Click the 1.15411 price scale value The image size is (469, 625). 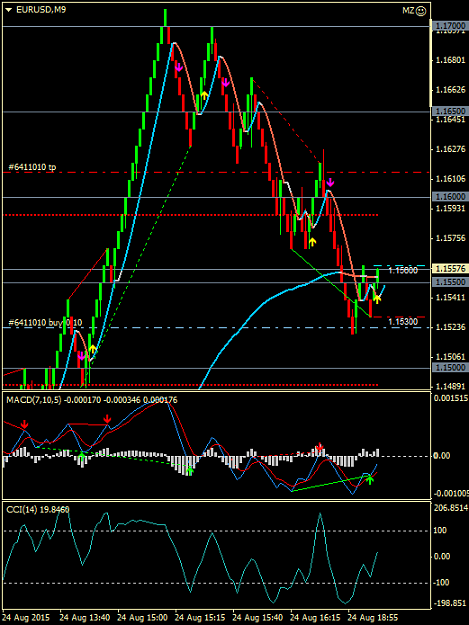coord(451,297)
